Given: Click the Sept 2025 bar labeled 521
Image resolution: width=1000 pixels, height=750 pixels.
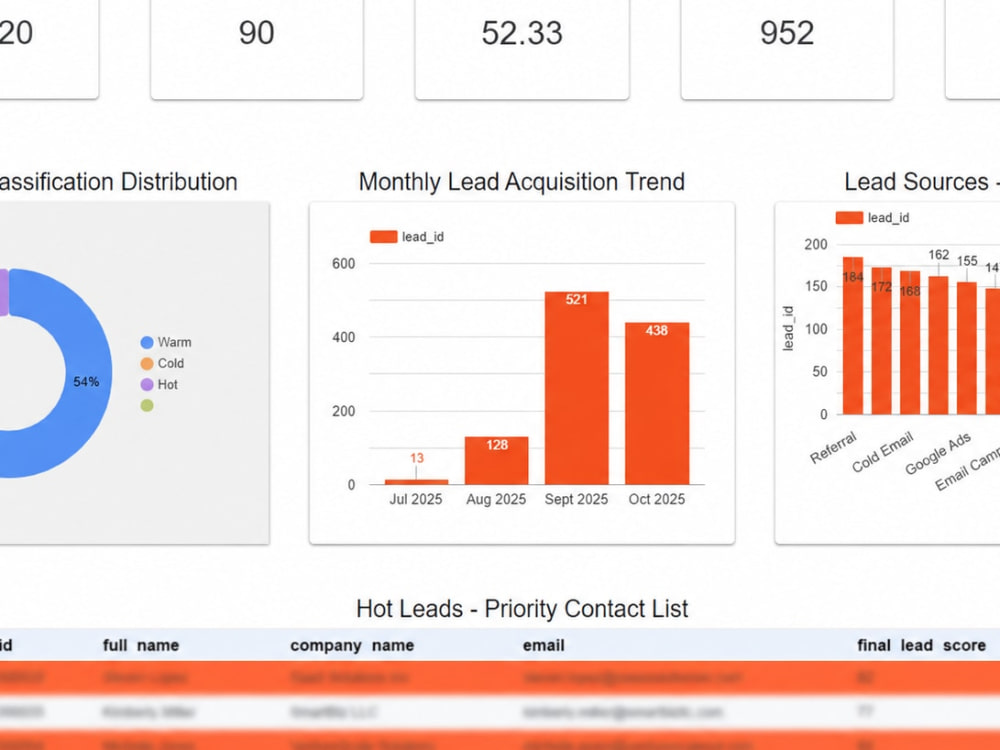Looking at the screenshot, I should 577,388.
